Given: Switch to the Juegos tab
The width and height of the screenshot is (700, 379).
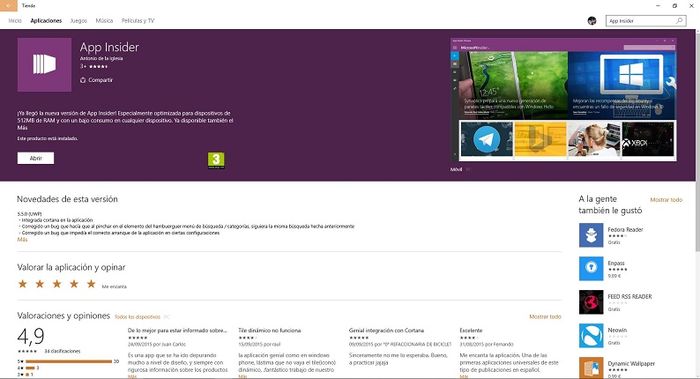Looking at the screenshot, I should 79,21.
